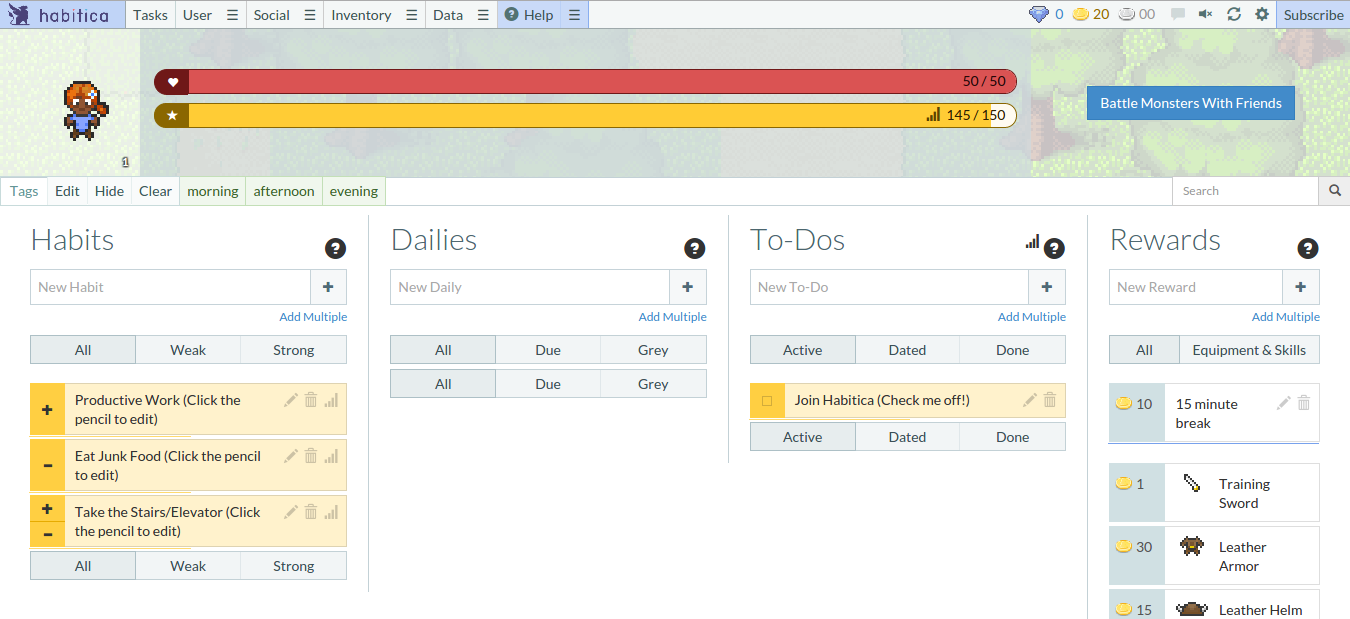The image size is (1350, 619).
Task: Delete the Eat Junk Food habit
Action: click(311, 456)
